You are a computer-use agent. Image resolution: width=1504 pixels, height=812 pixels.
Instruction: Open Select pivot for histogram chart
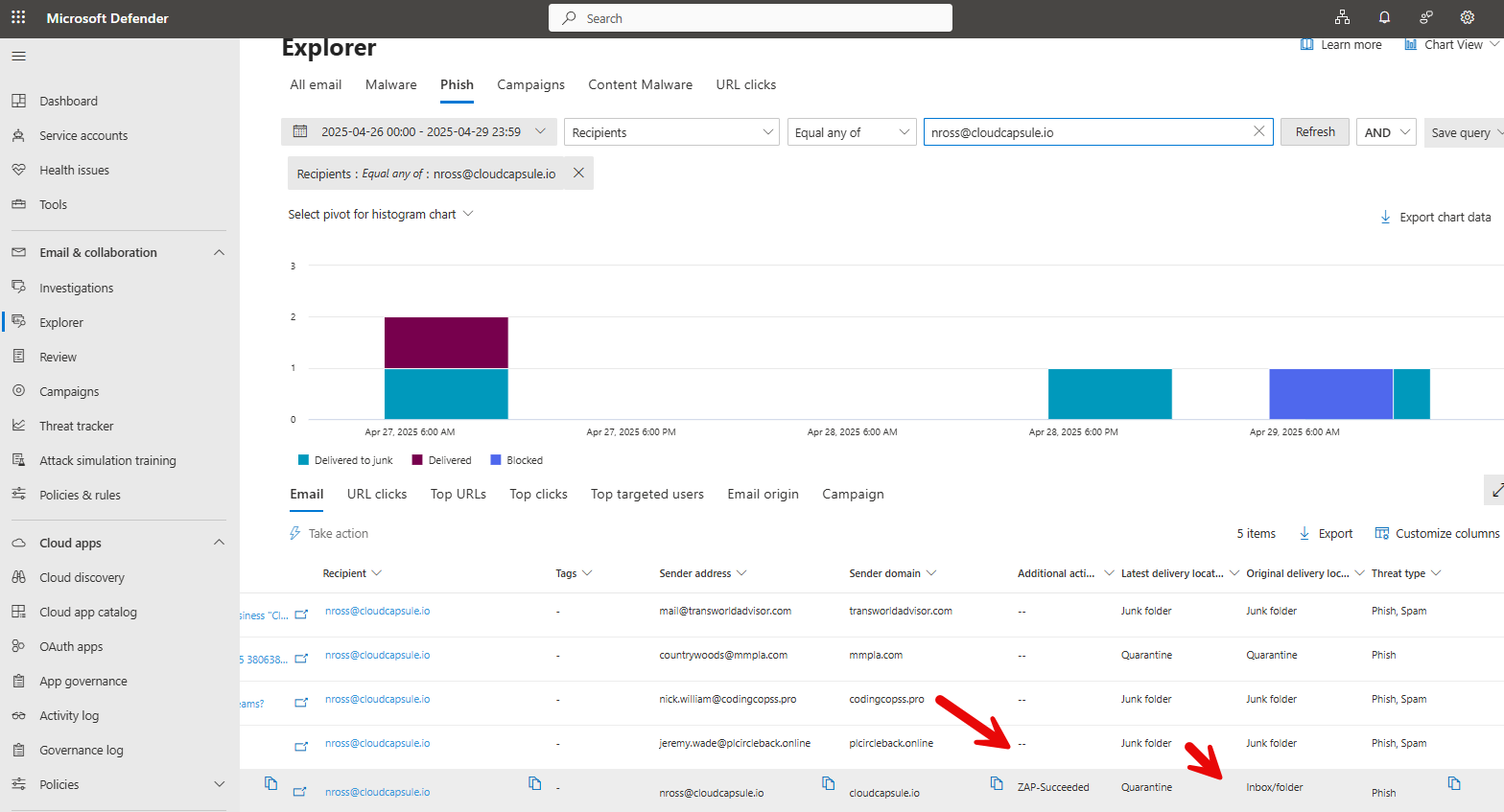point(381,214)
